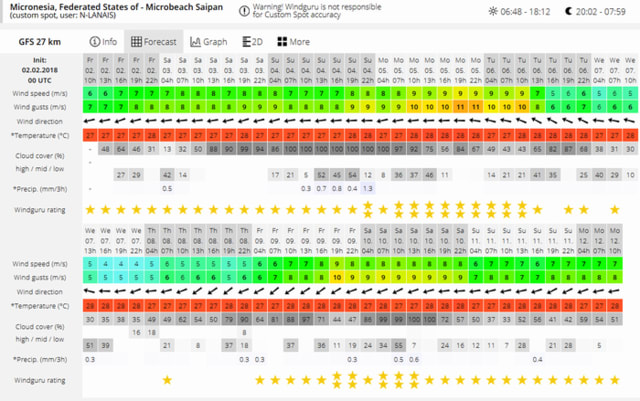This screenshot has width=640, height=401.
Task: Click the Tu 06. 22h column header
Action: pyautogui.click(x=584, y=70)
